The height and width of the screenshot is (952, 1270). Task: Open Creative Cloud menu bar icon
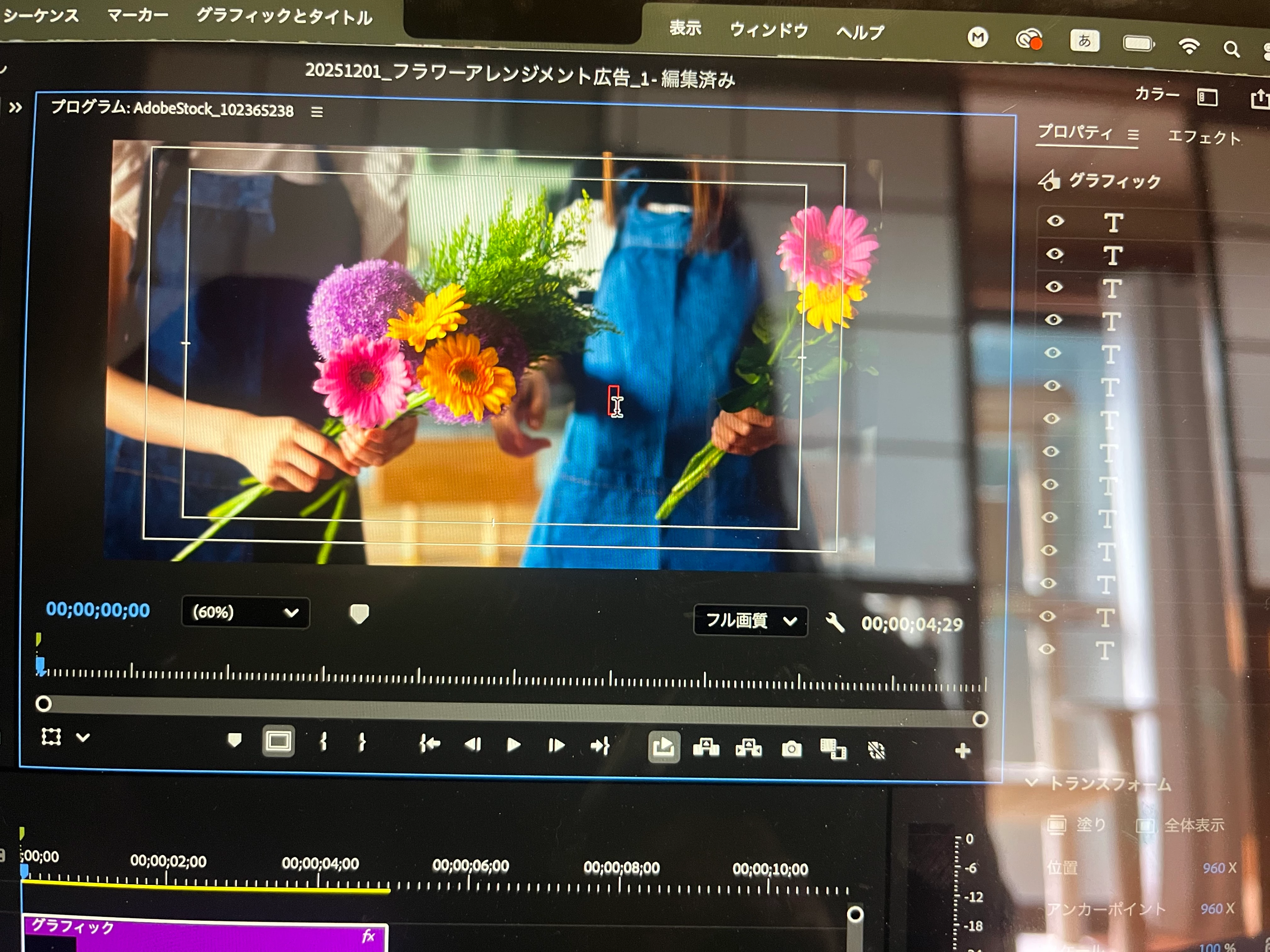(x=1029, y=40)
